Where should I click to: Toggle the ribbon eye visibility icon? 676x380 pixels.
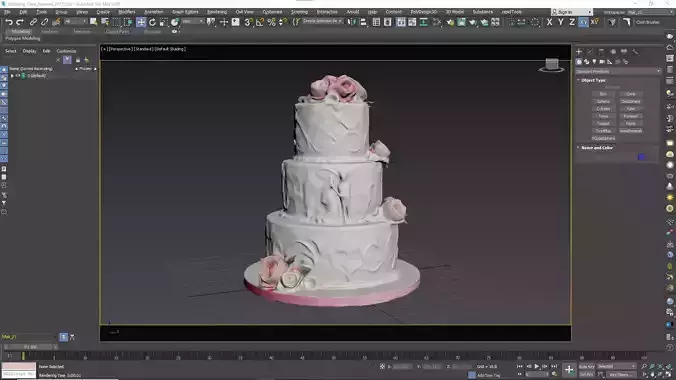174,31
